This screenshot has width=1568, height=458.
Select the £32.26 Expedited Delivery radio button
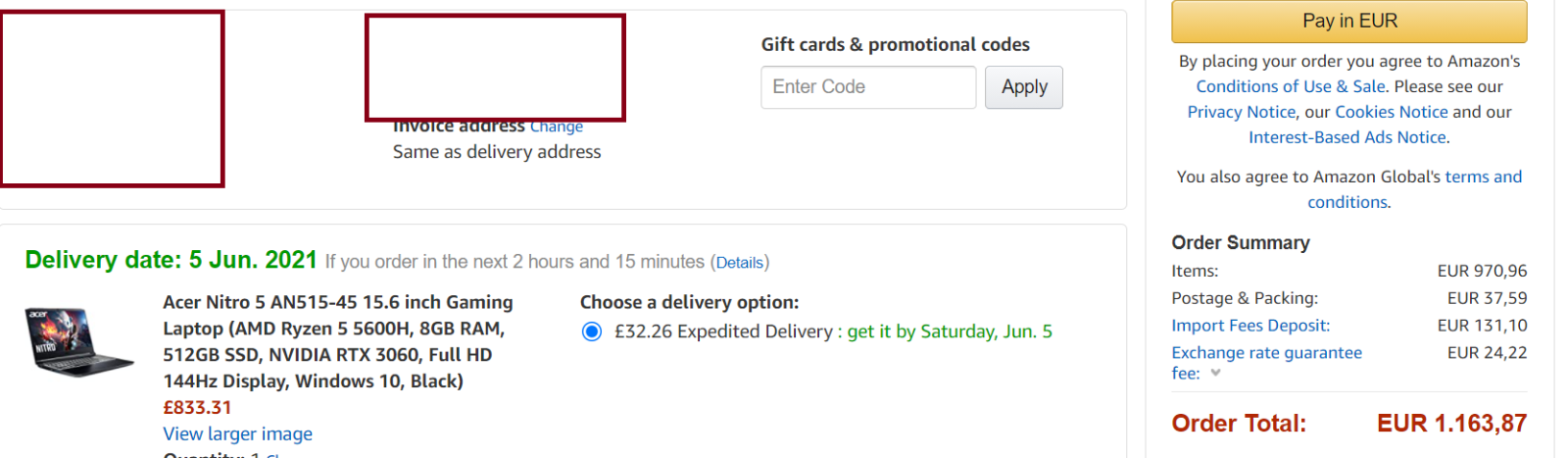pyautogui.click(x=592, y=331)
